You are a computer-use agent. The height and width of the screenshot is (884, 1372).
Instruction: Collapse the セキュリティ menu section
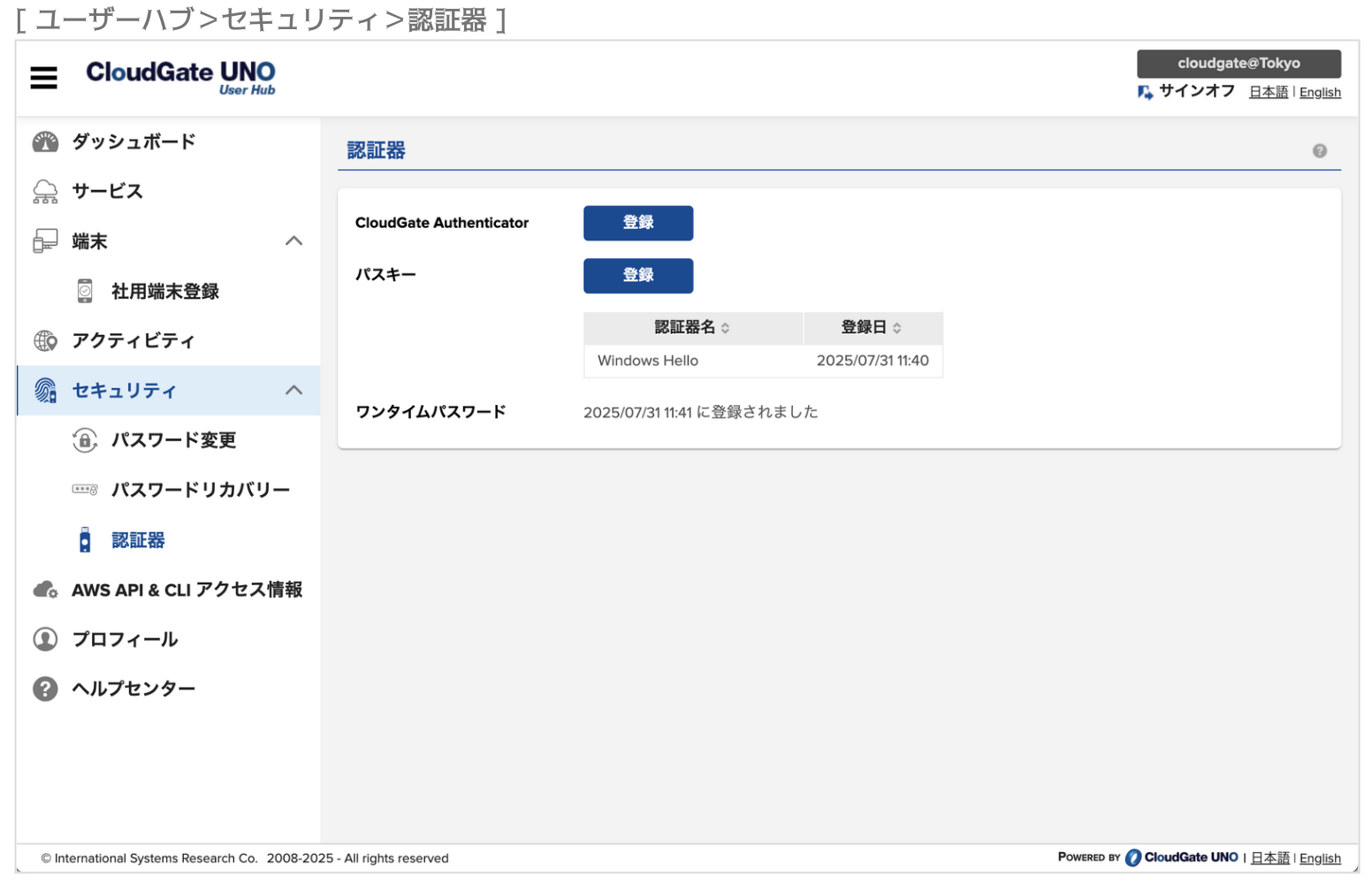[294, 390]
